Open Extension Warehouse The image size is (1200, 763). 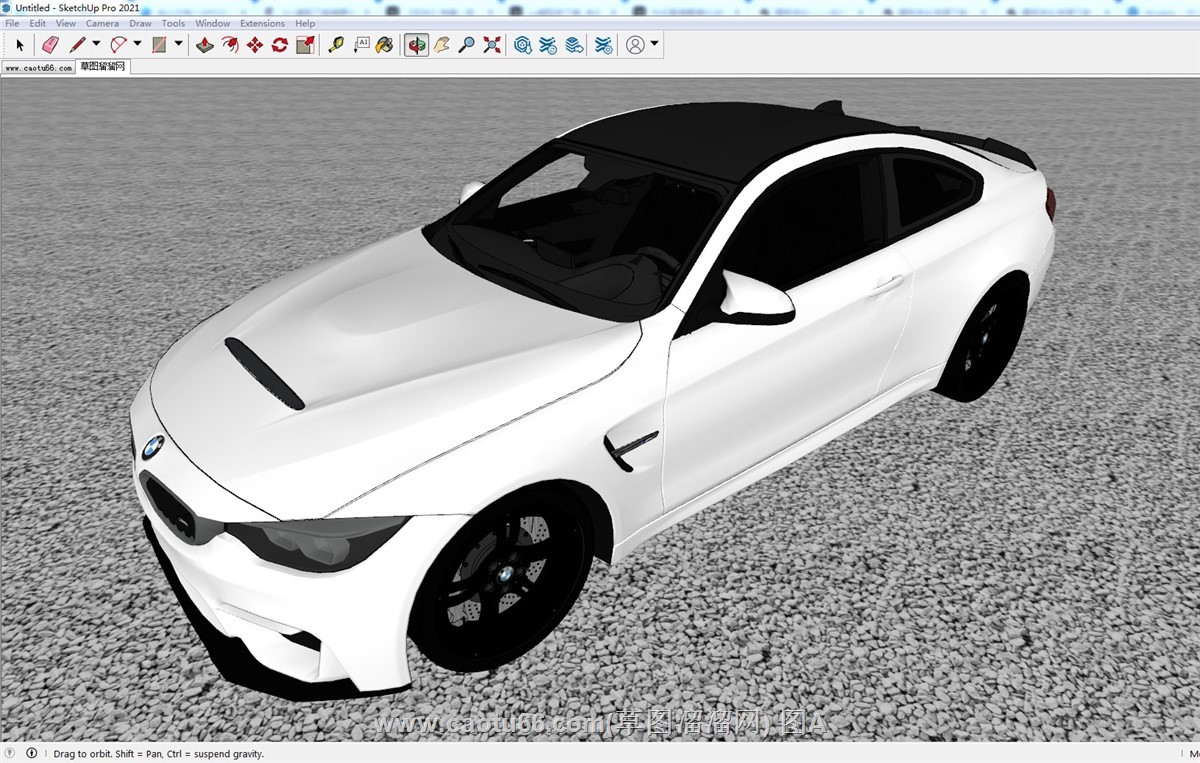[548, 45]
